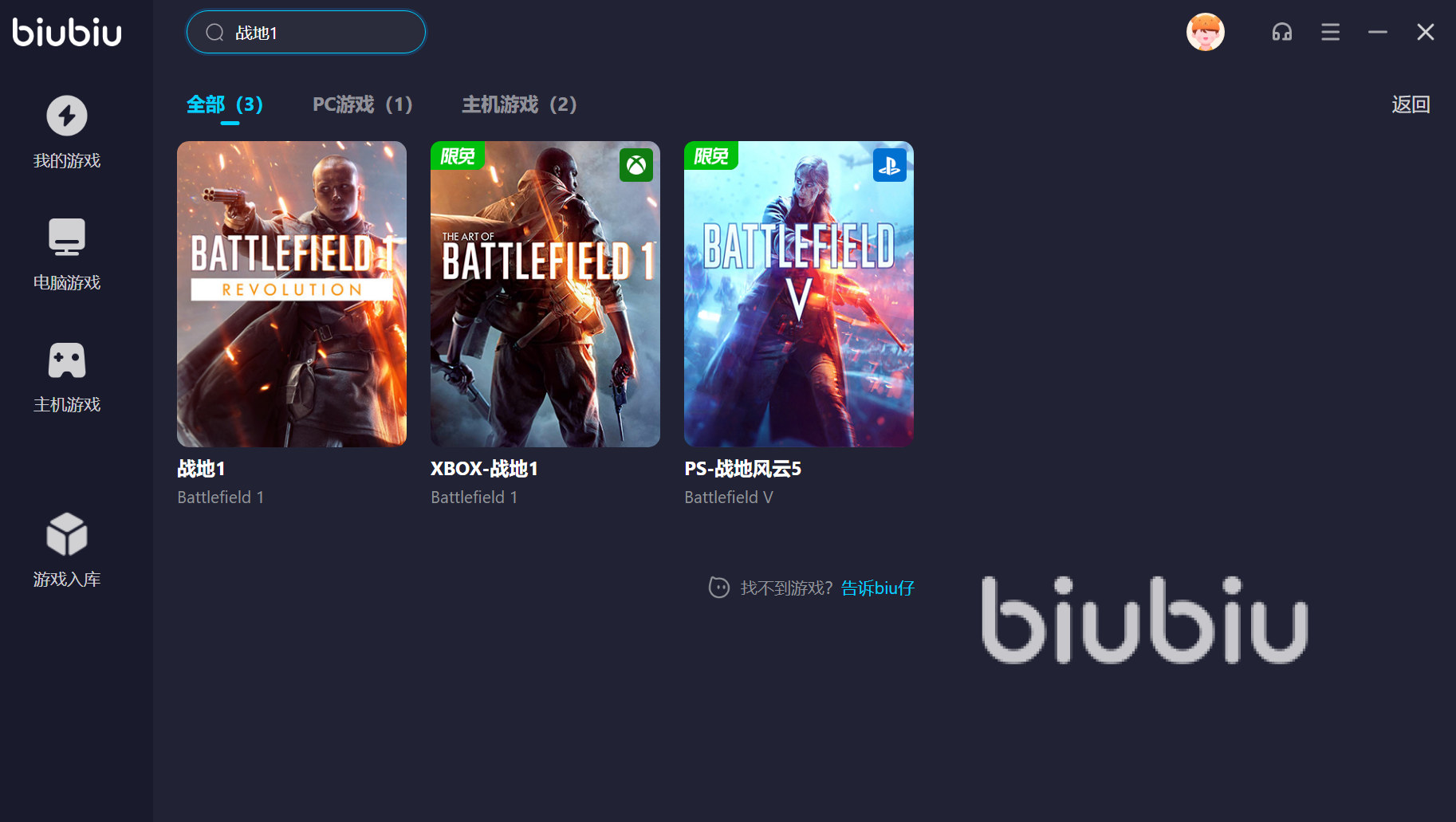Screen dimensions: 1456x822
Task: Open the XBOX-战地1 game cover
Action: tap(545, 294)
